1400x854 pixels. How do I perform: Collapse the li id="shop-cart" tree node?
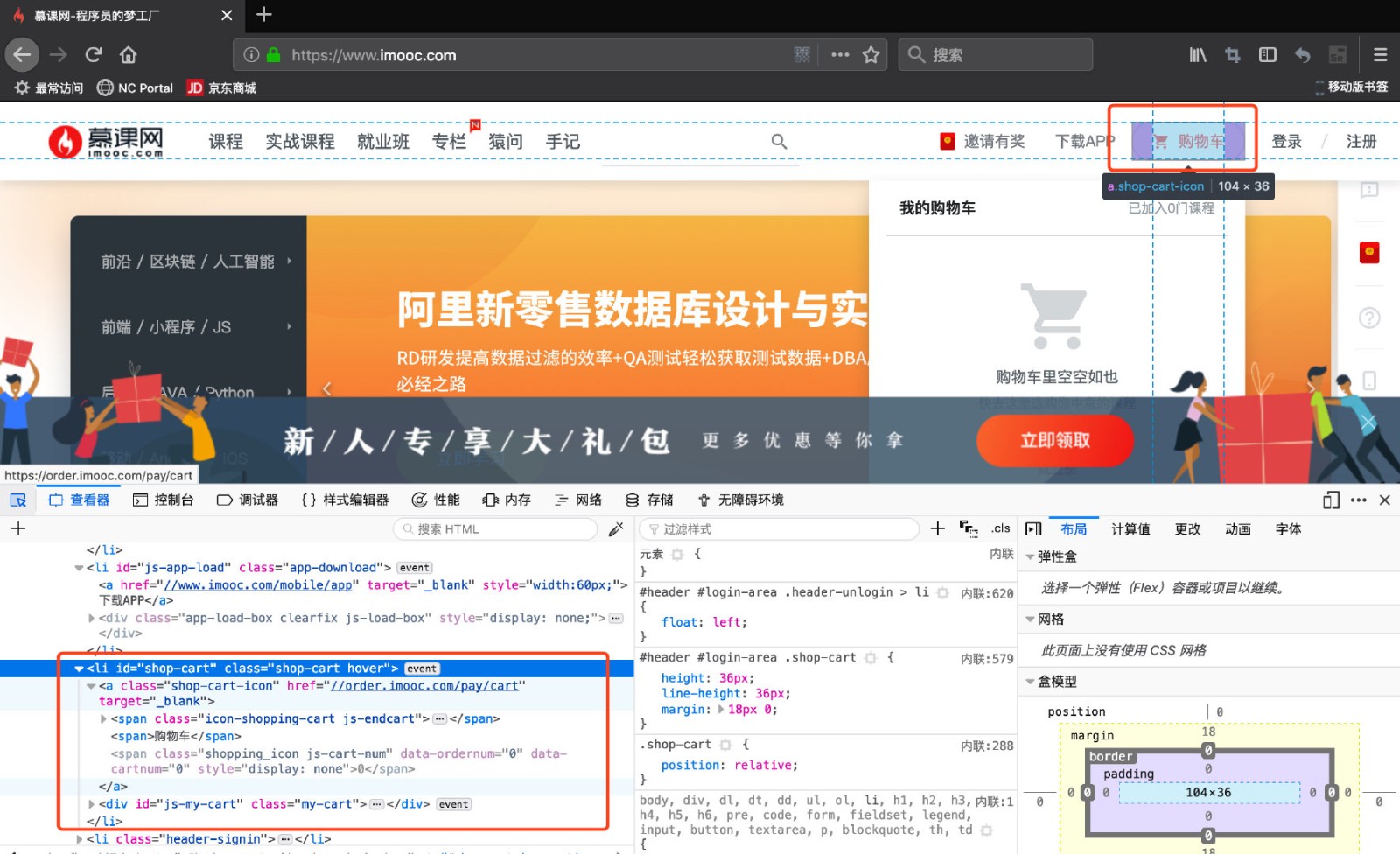[x=79, y=668]
